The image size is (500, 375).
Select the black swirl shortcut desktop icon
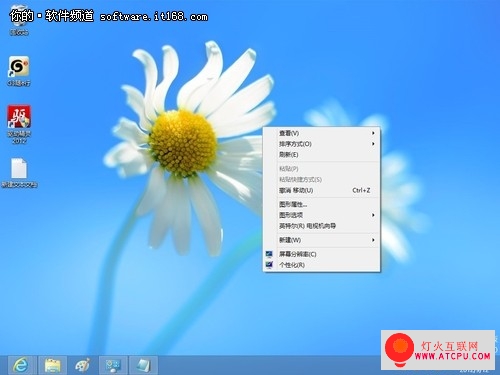coord(19,71)
